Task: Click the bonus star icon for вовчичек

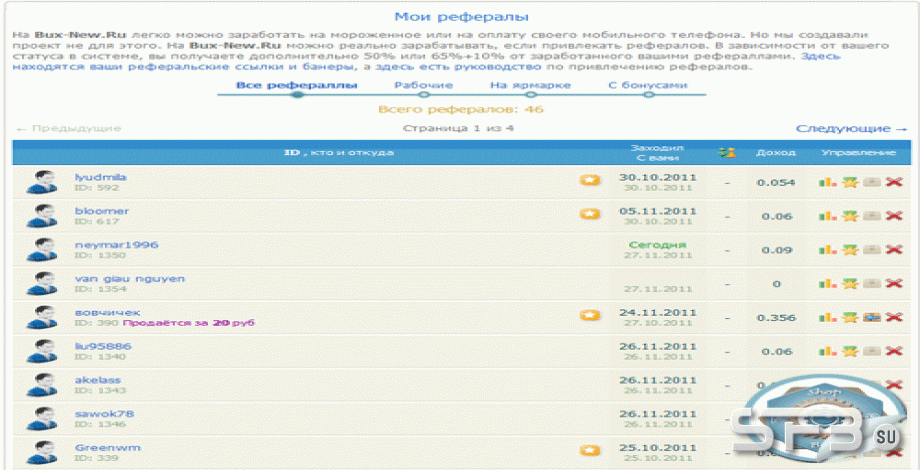Action: tap(850, 317)
